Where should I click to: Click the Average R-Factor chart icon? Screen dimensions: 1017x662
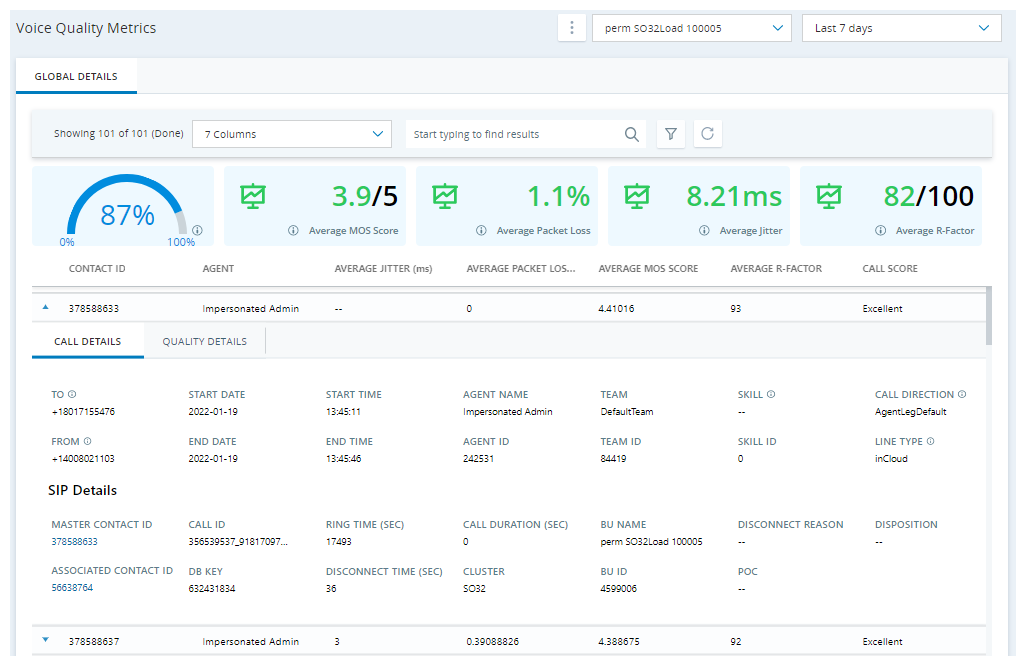tap(829, 196)
